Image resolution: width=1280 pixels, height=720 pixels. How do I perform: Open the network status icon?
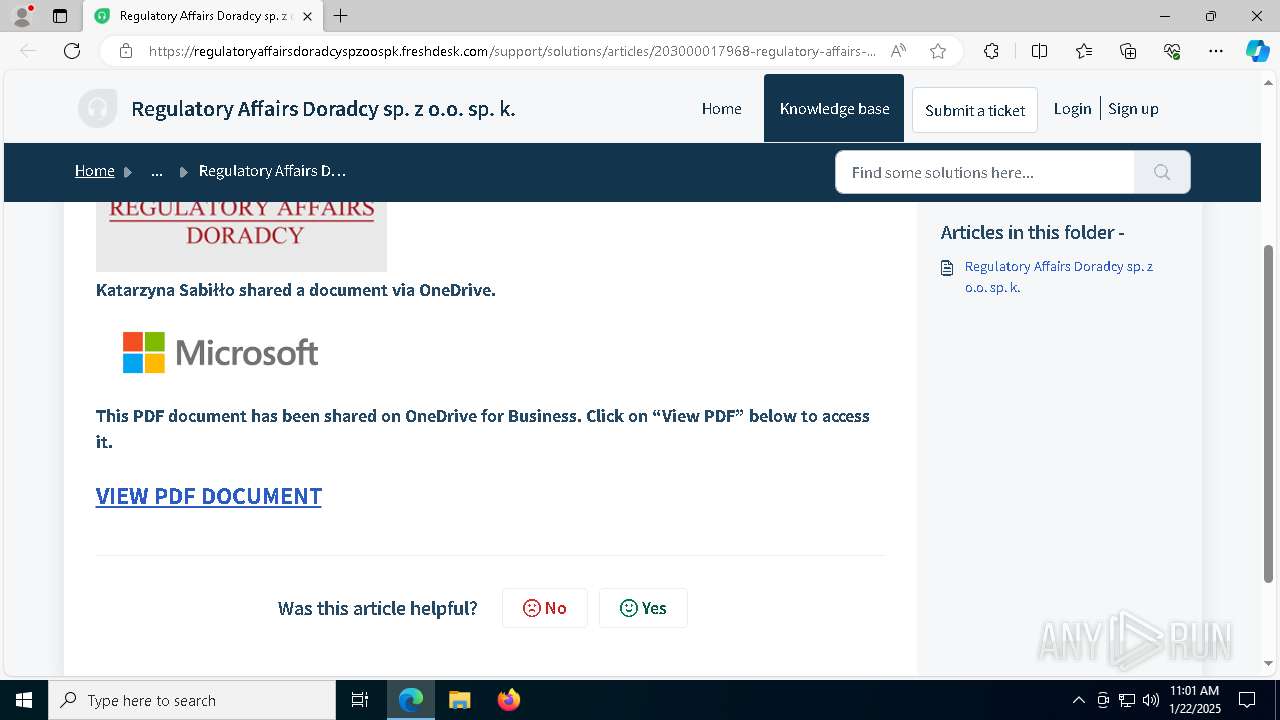point(1127,700)
